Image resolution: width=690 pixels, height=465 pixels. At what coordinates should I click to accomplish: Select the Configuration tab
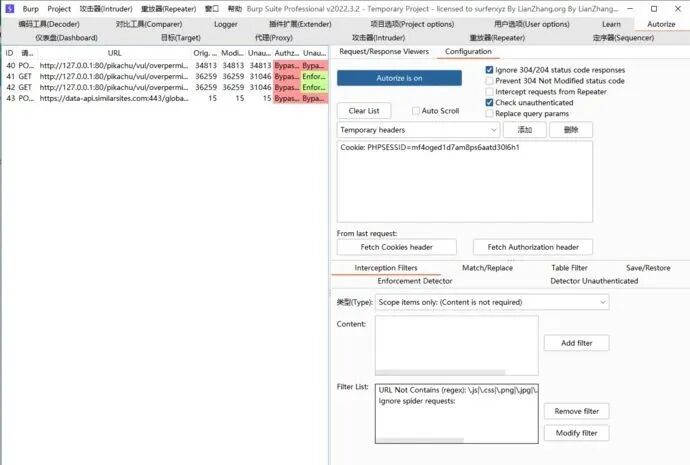[468, 51]
